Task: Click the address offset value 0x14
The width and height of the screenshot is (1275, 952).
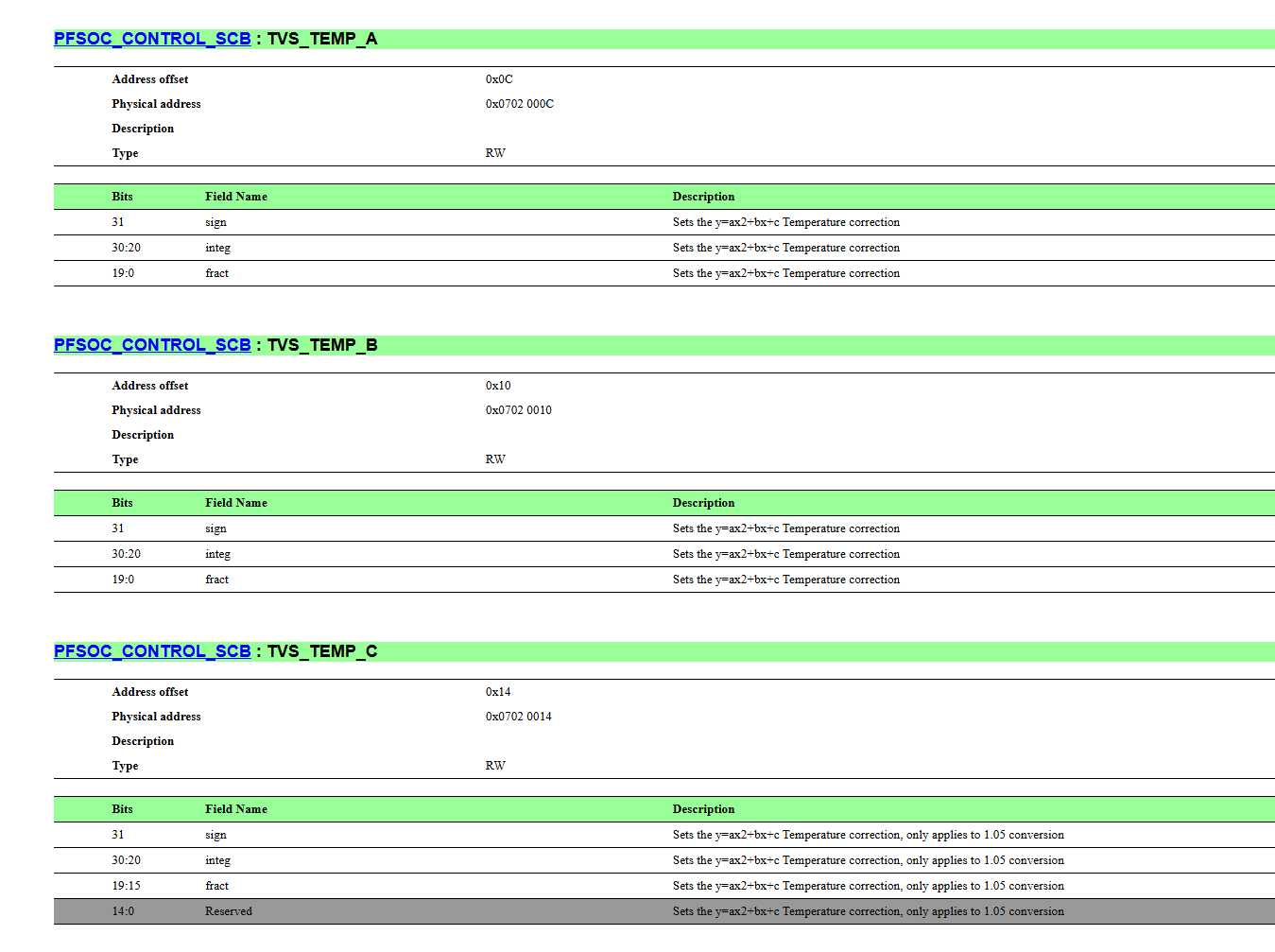Action: click(498, 692)
